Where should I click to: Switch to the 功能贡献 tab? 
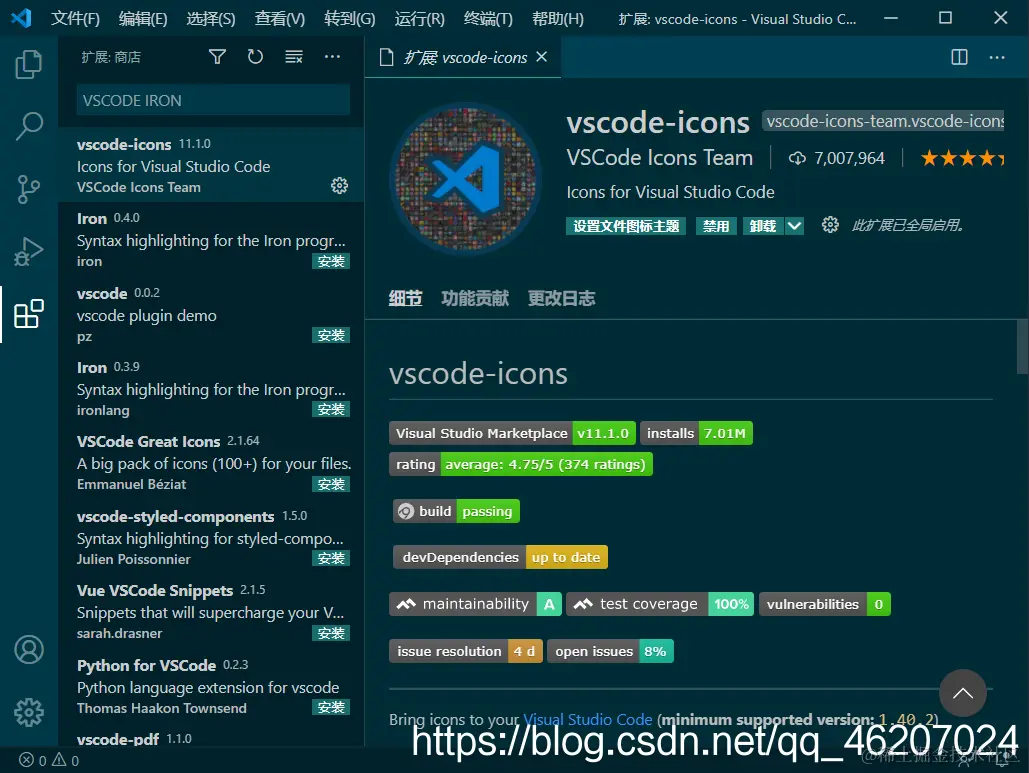pyautogui.click(x=475, y=299)
